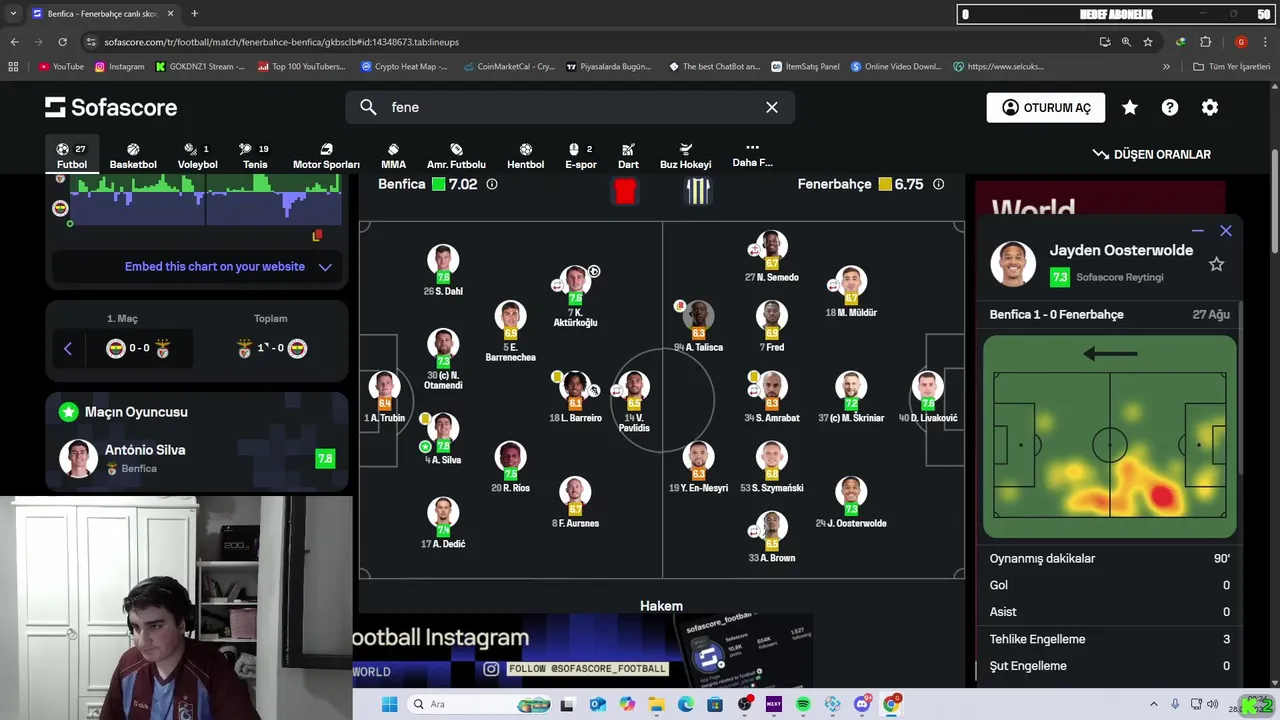
Task: Select player V. Pavlidis
Action: [x=634, y=402]
